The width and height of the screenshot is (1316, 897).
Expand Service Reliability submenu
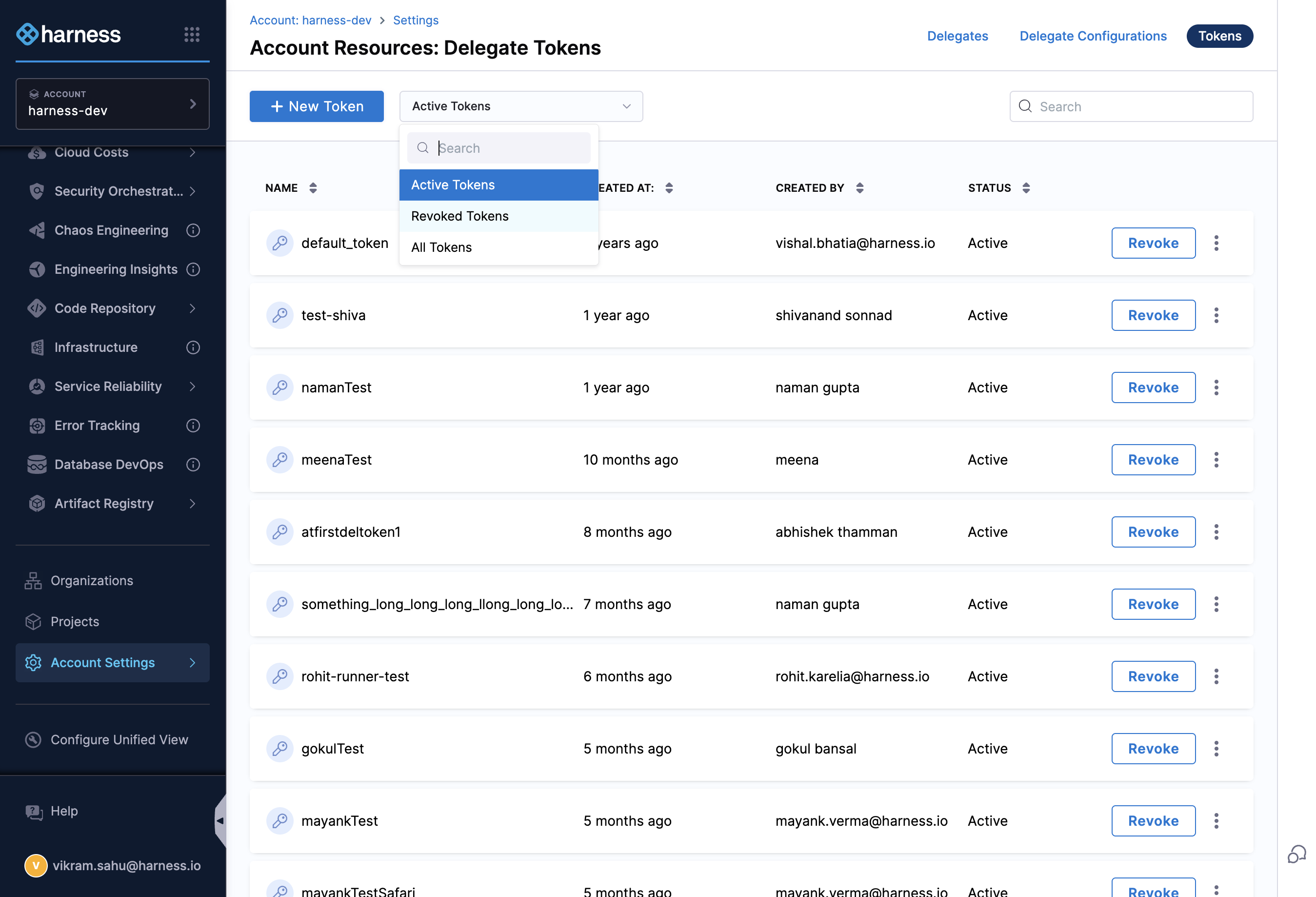click(x=193, y=387)
